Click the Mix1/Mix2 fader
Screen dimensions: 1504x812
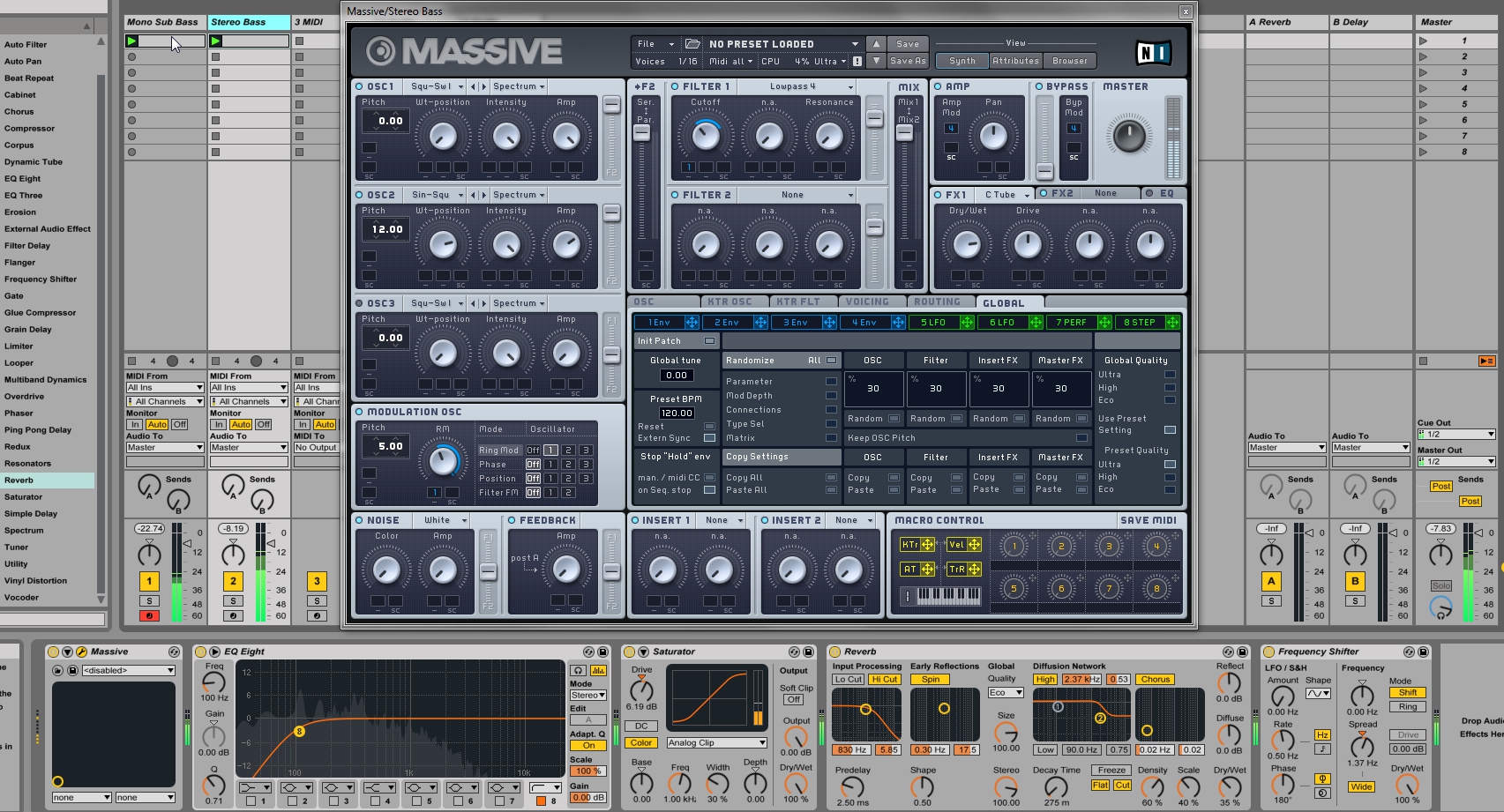(904, 133)
